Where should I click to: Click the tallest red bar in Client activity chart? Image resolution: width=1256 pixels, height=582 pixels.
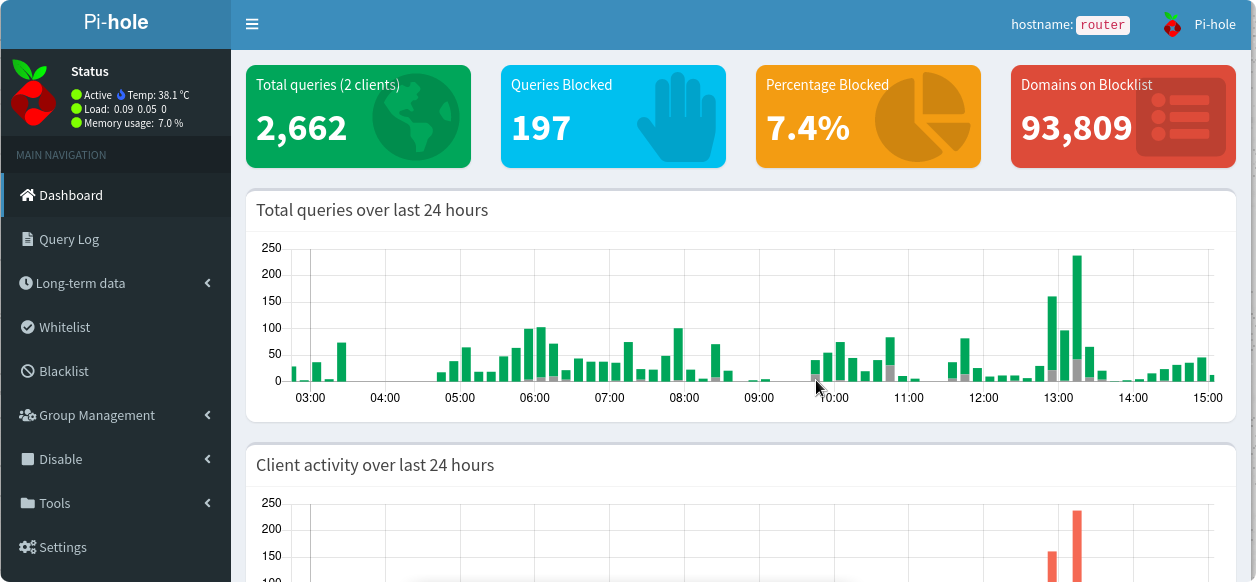coord(1077,546)
